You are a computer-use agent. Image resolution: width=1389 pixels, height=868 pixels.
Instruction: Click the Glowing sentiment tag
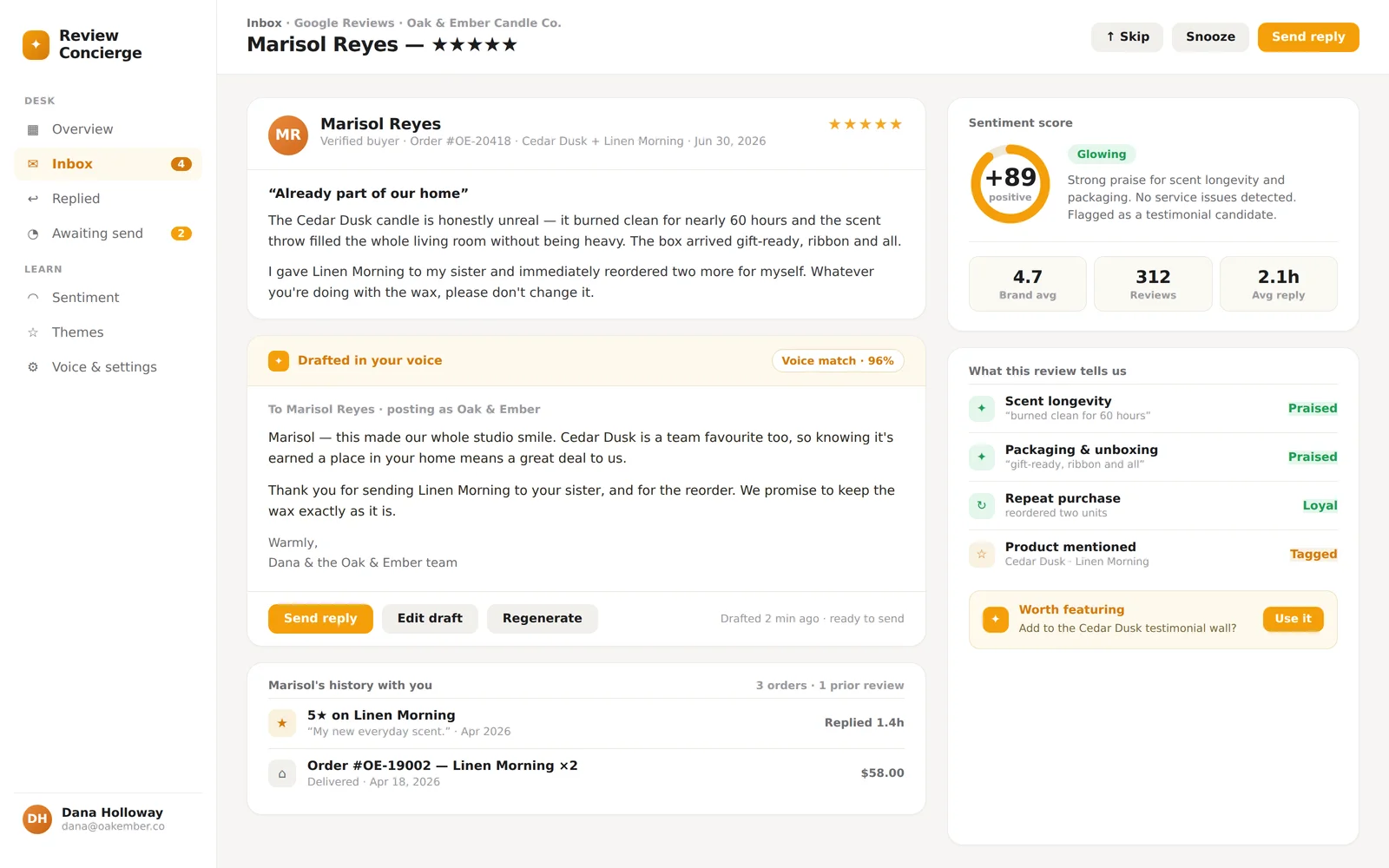tap(1102, 155)
